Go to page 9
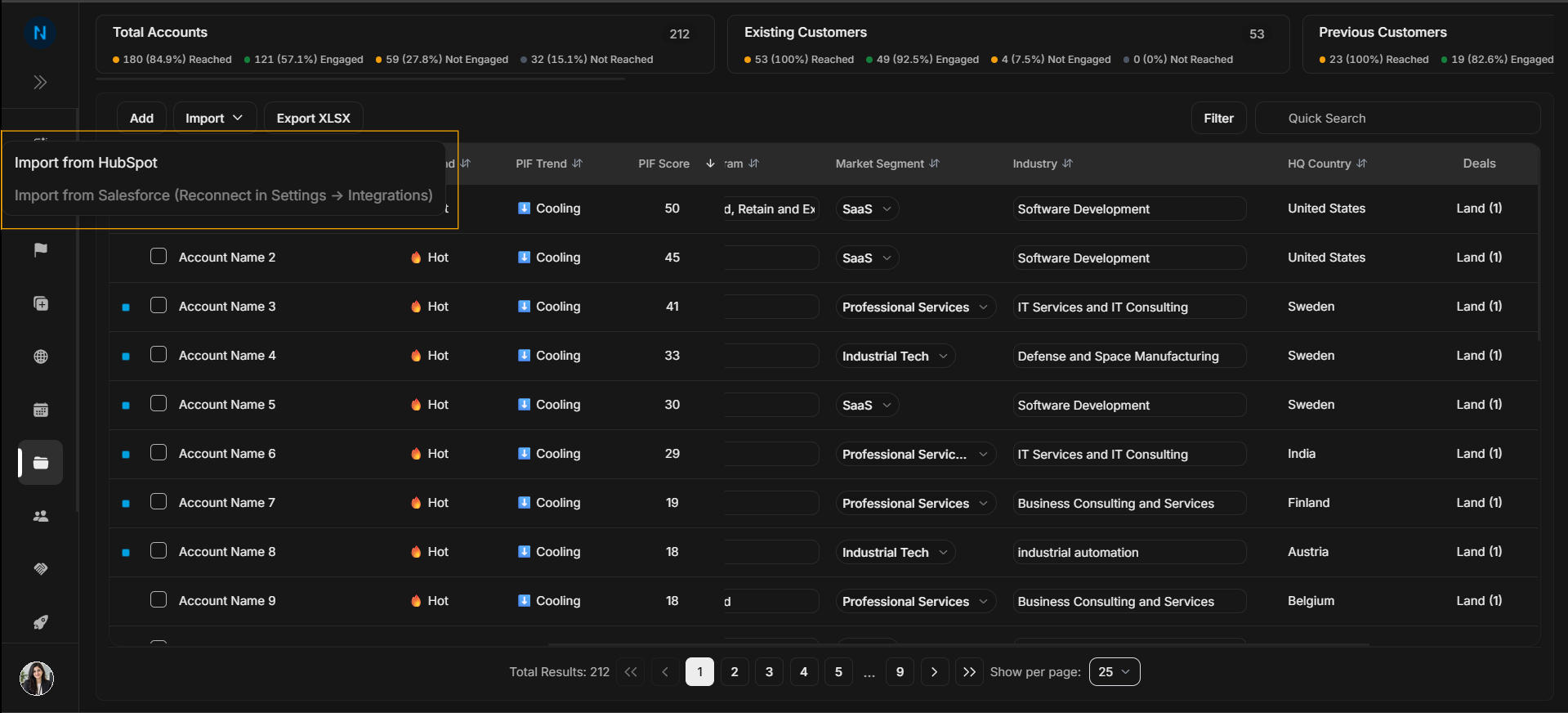The height and width of the screenshot is (713, 1568). click(900, 672)
